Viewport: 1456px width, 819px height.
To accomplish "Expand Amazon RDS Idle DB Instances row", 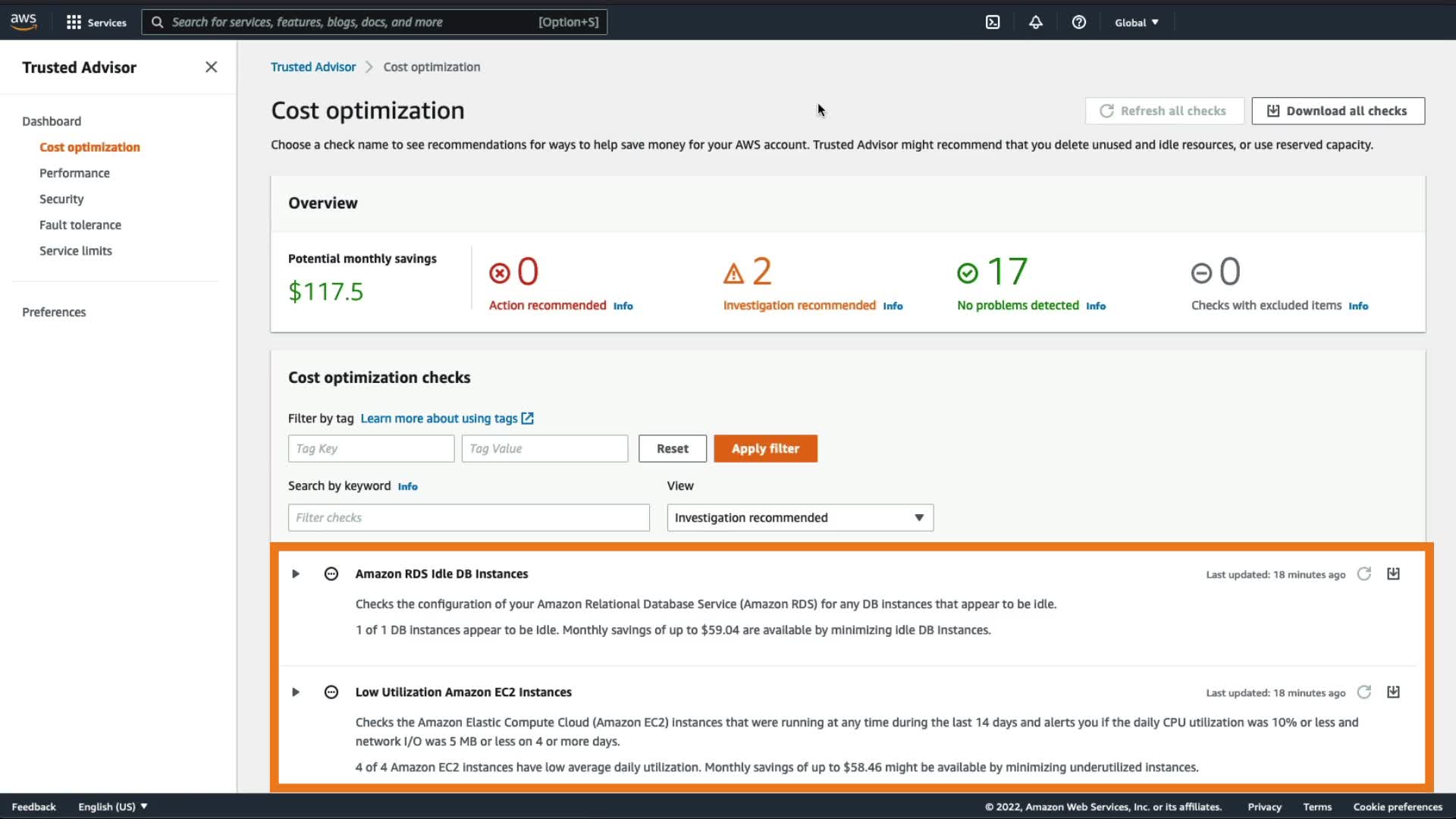I will click(296, 574).
